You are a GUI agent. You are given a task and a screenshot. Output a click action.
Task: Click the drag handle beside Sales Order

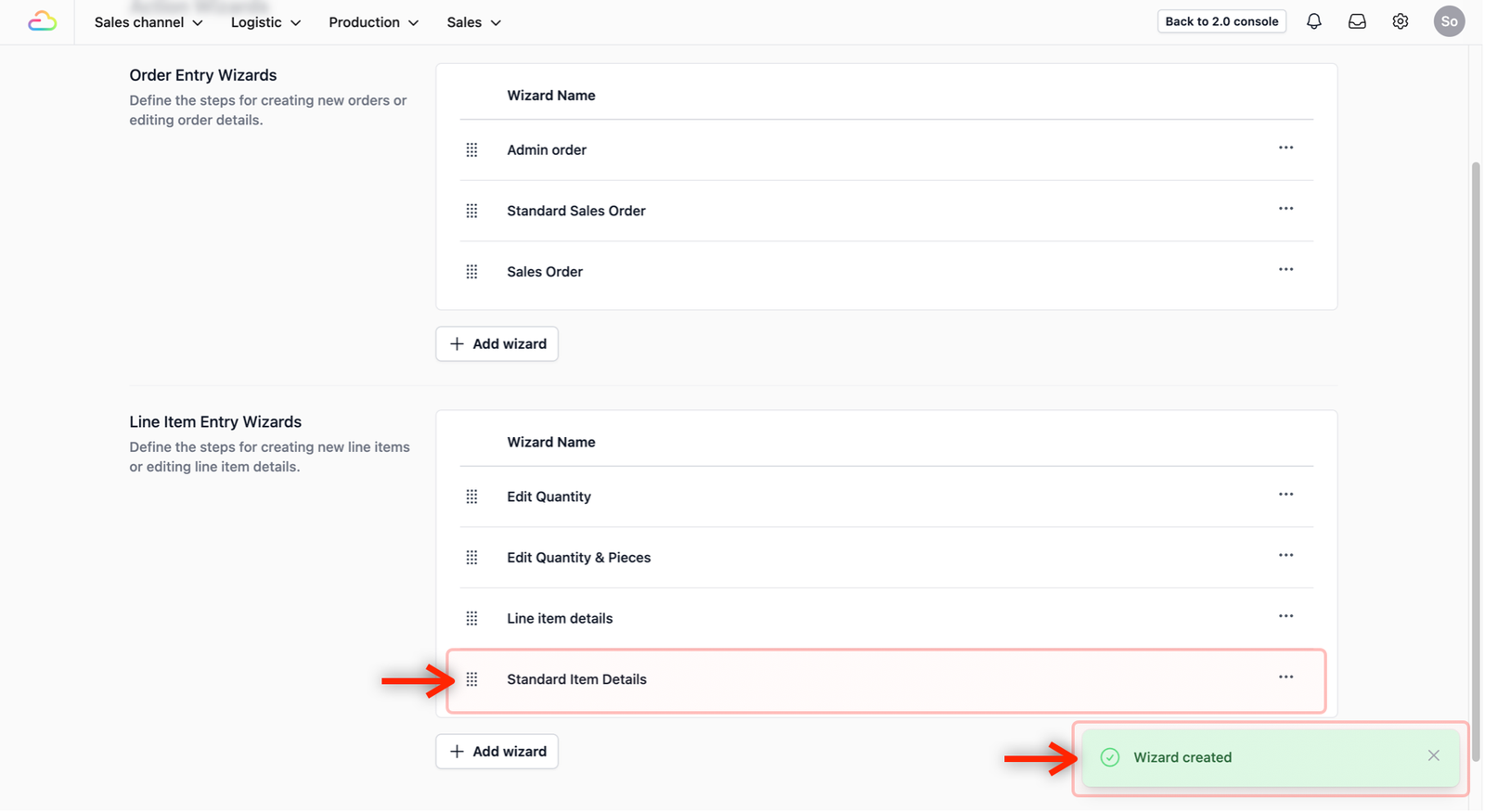pyautogui.click(x=471, y=272)
